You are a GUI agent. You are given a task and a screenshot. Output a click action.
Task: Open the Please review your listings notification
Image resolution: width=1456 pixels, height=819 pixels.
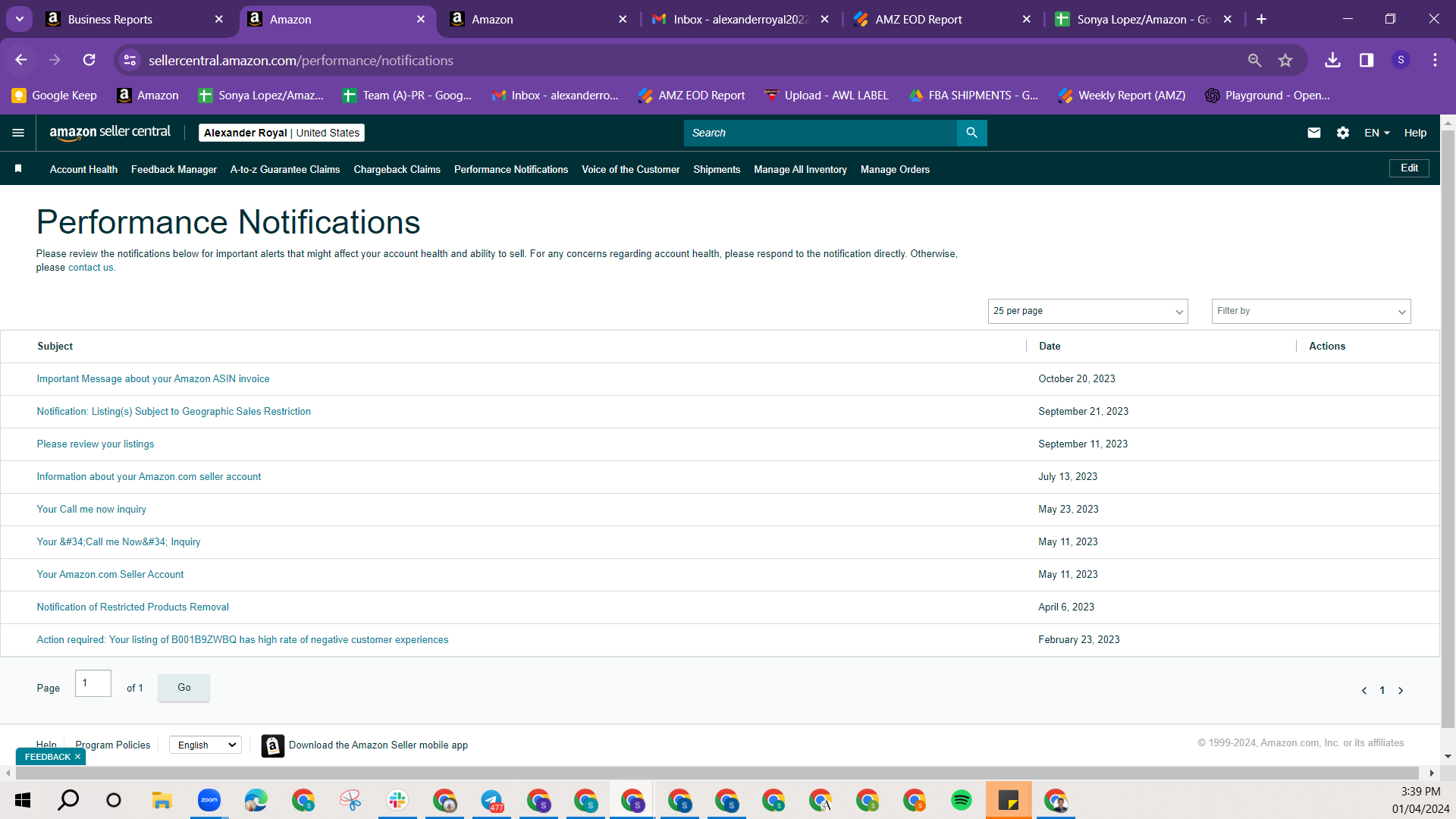(96, 444)
